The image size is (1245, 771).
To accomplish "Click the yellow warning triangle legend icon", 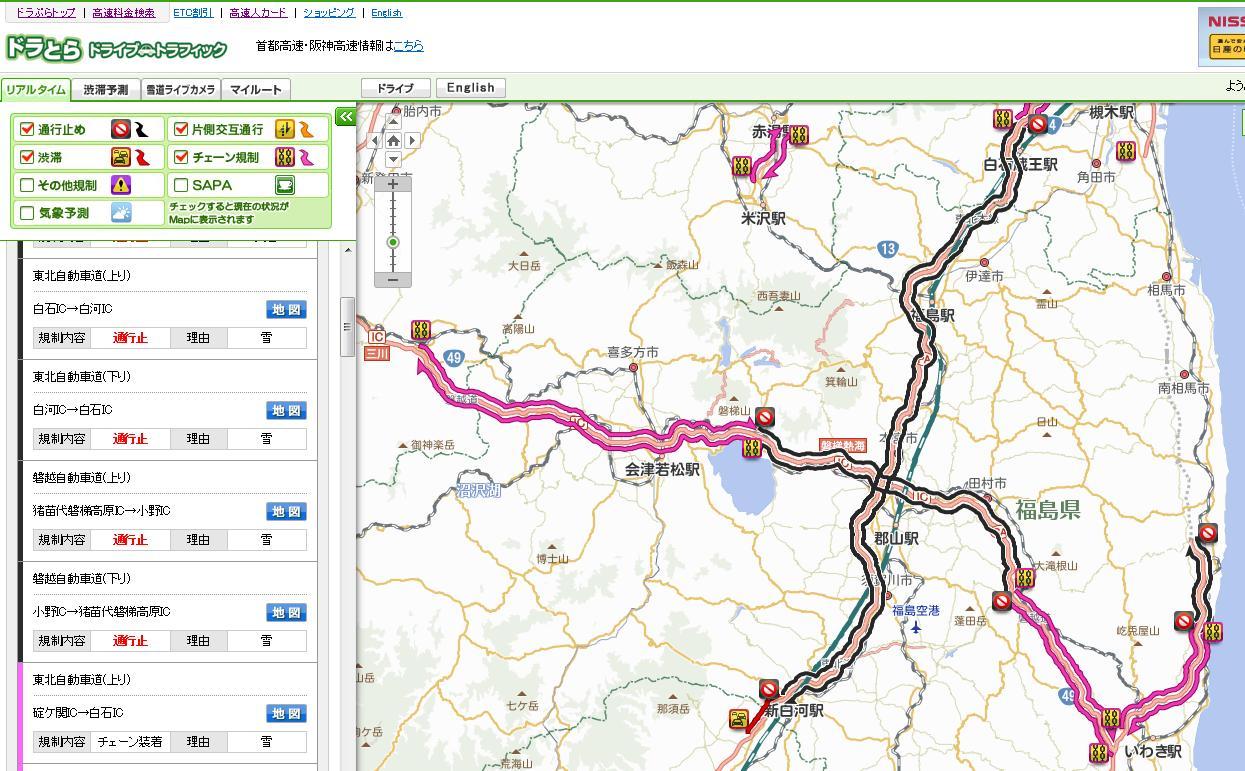I will coord(121,185).
